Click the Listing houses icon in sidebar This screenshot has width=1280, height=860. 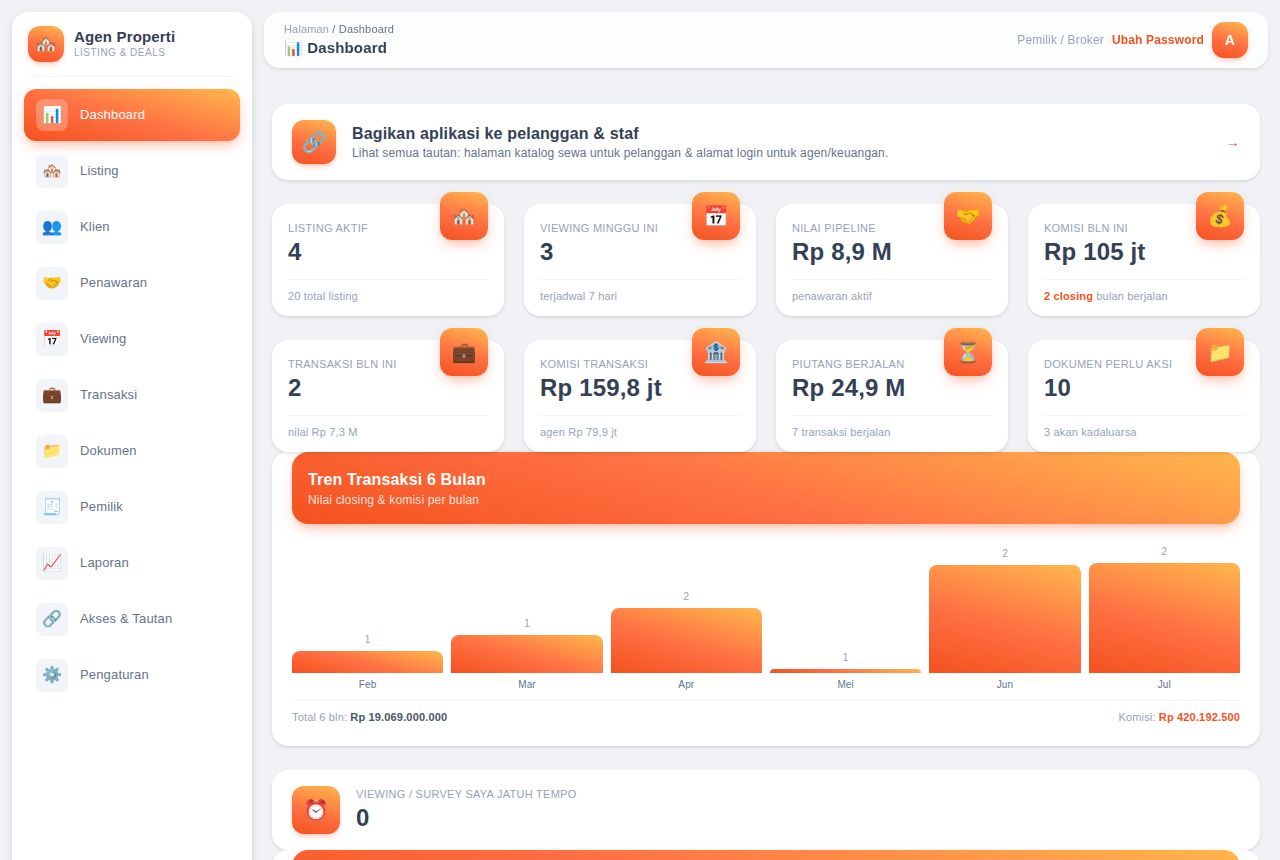52,171
